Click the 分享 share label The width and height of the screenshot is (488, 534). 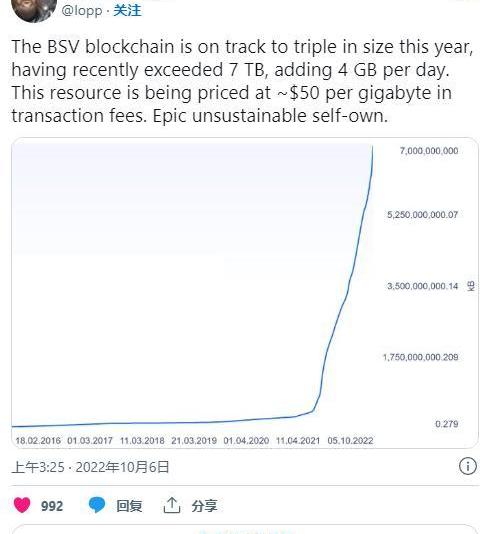[x=204, y=506]
